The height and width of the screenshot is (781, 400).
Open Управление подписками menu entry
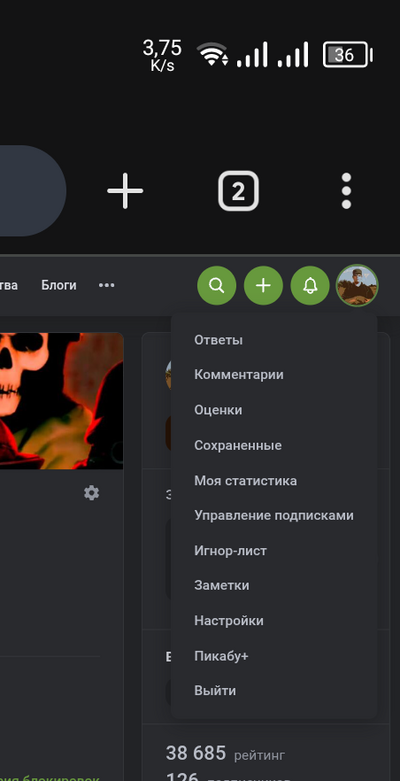point(274,515)
